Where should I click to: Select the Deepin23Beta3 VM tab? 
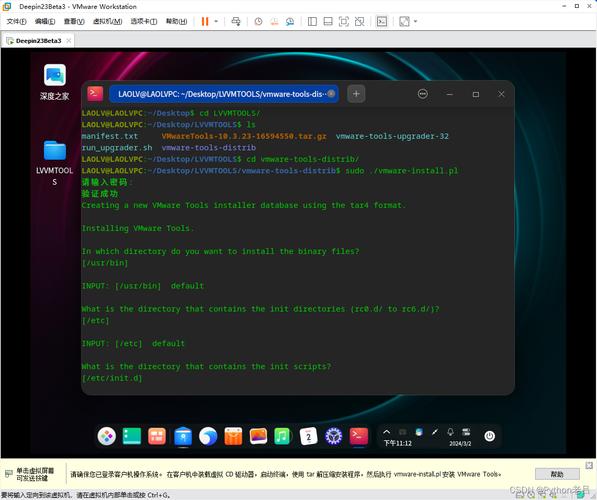(38, 41)
